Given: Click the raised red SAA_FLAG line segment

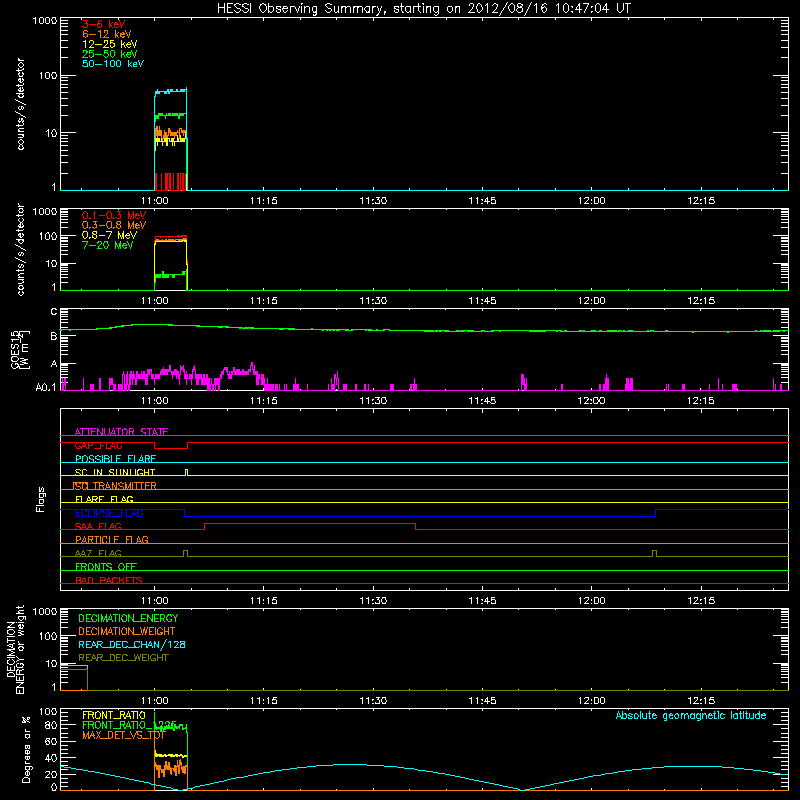Looking at the screenshot, I should pos(310,523).
